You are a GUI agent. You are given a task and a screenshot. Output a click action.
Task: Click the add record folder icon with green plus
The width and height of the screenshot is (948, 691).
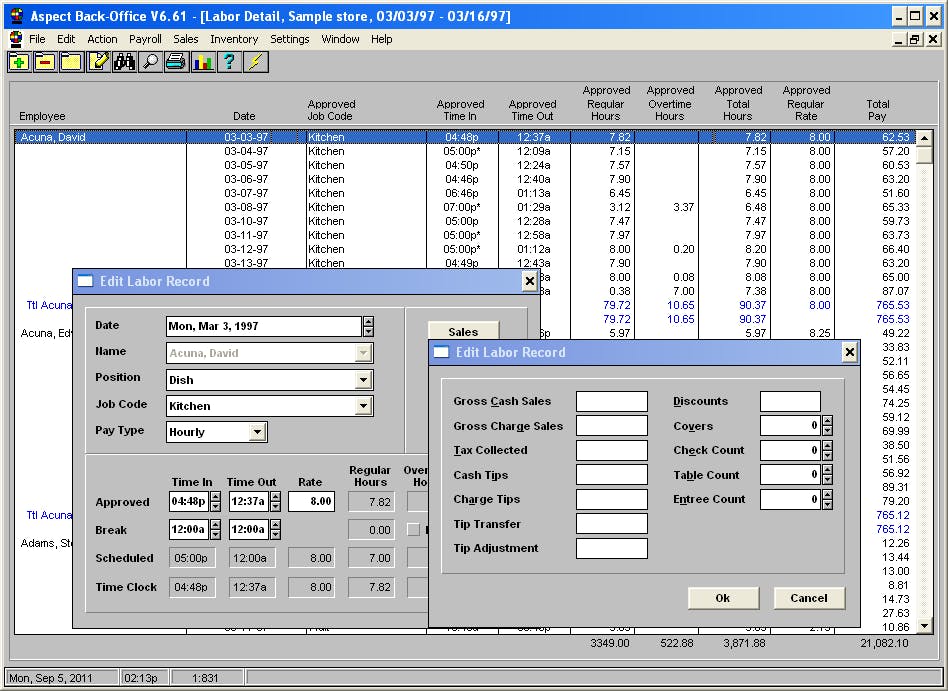click(x=19, y=62)
